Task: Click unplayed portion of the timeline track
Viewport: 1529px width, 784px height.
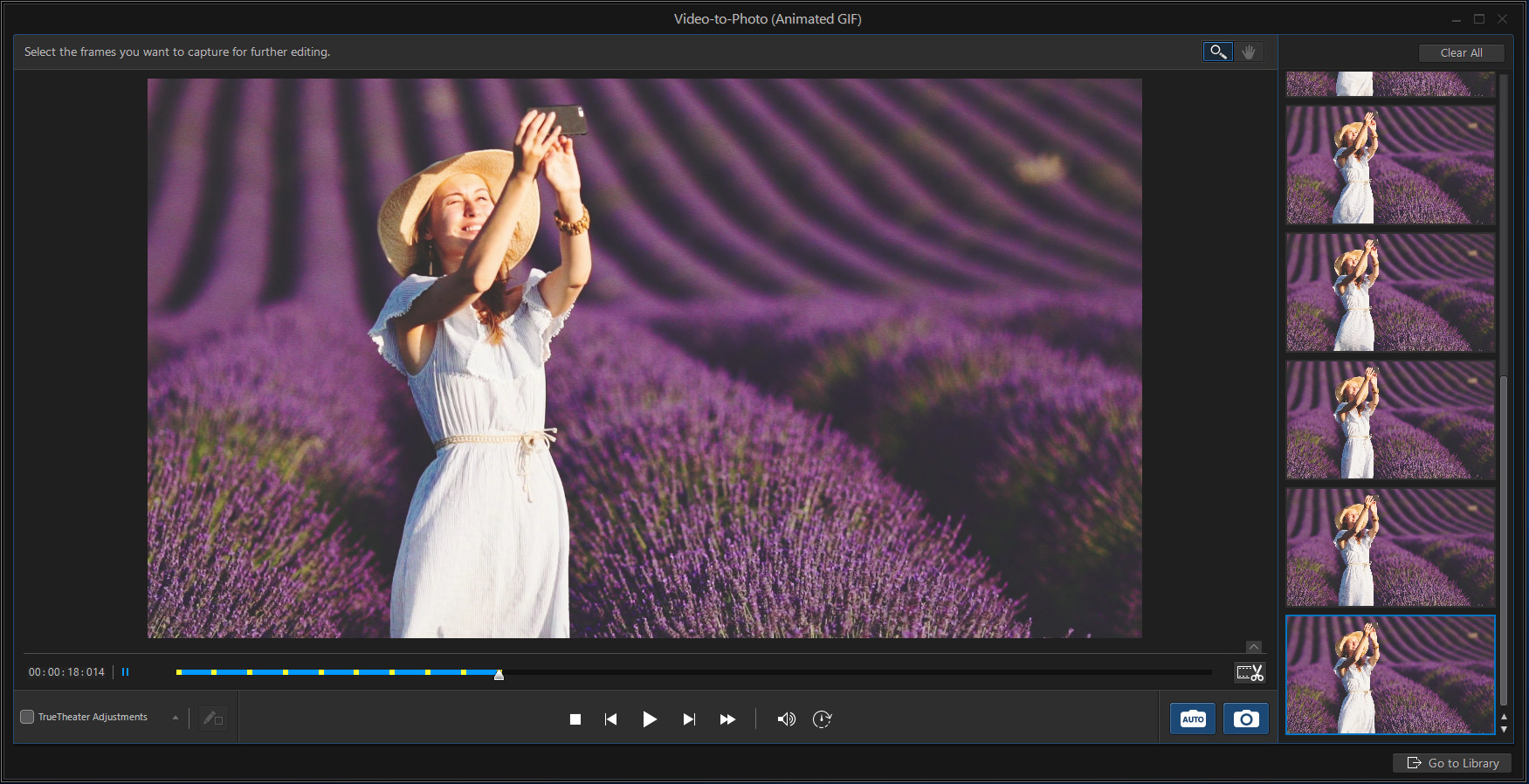Action: point(856,672)
